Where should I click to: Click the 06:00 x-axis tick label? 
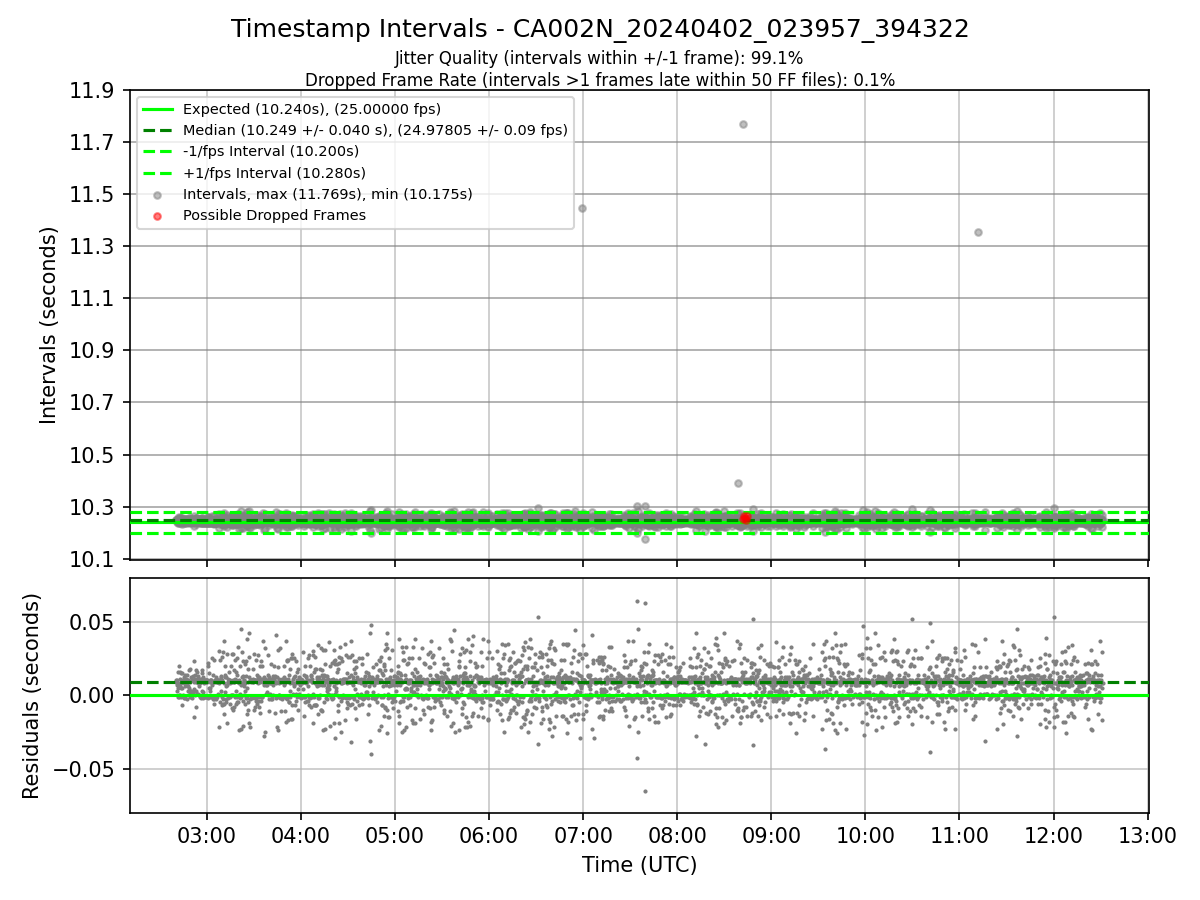(x=489, y=834)
